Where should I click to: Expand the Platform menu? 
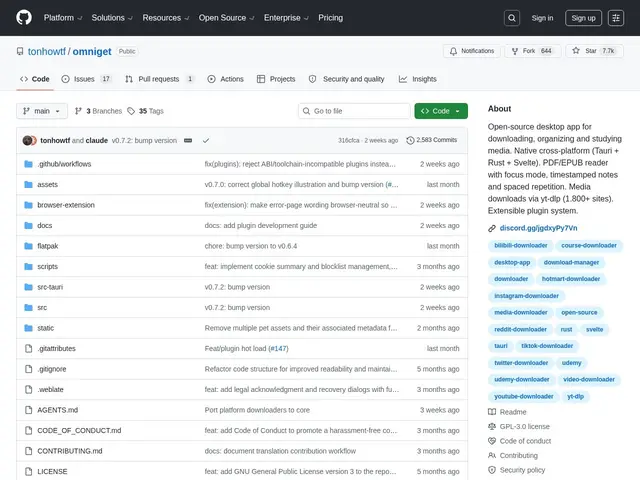pyautogui.click(x=63, y=18)
